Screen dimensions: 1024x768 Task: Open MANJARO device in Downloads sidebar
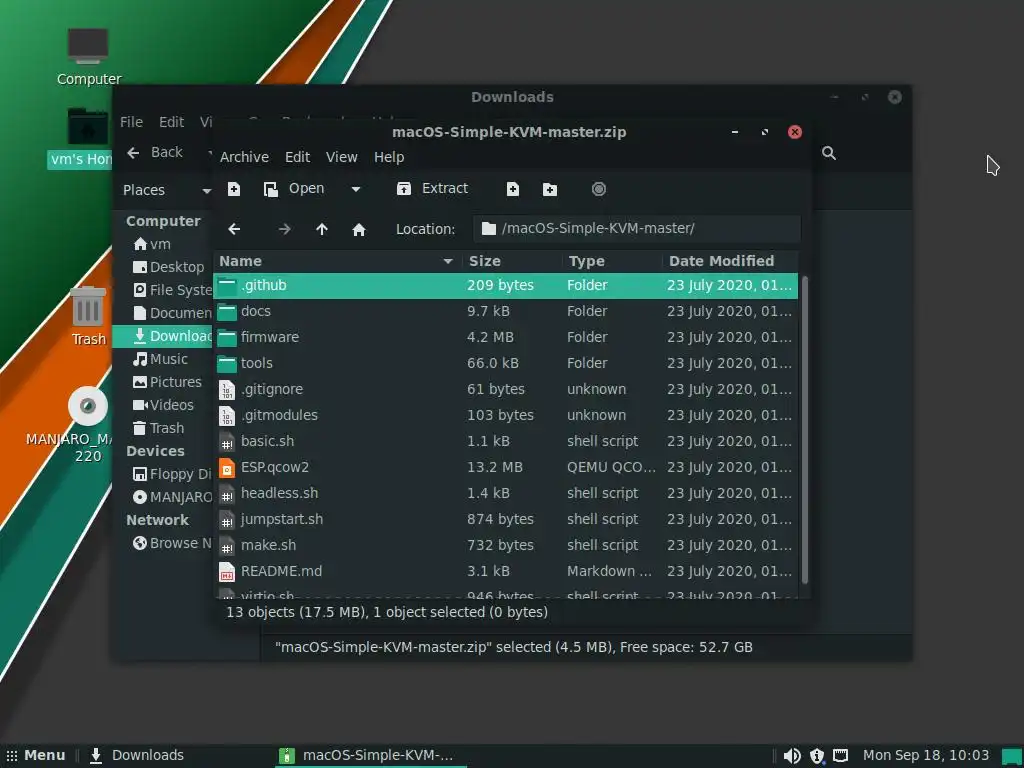point(172,497)
